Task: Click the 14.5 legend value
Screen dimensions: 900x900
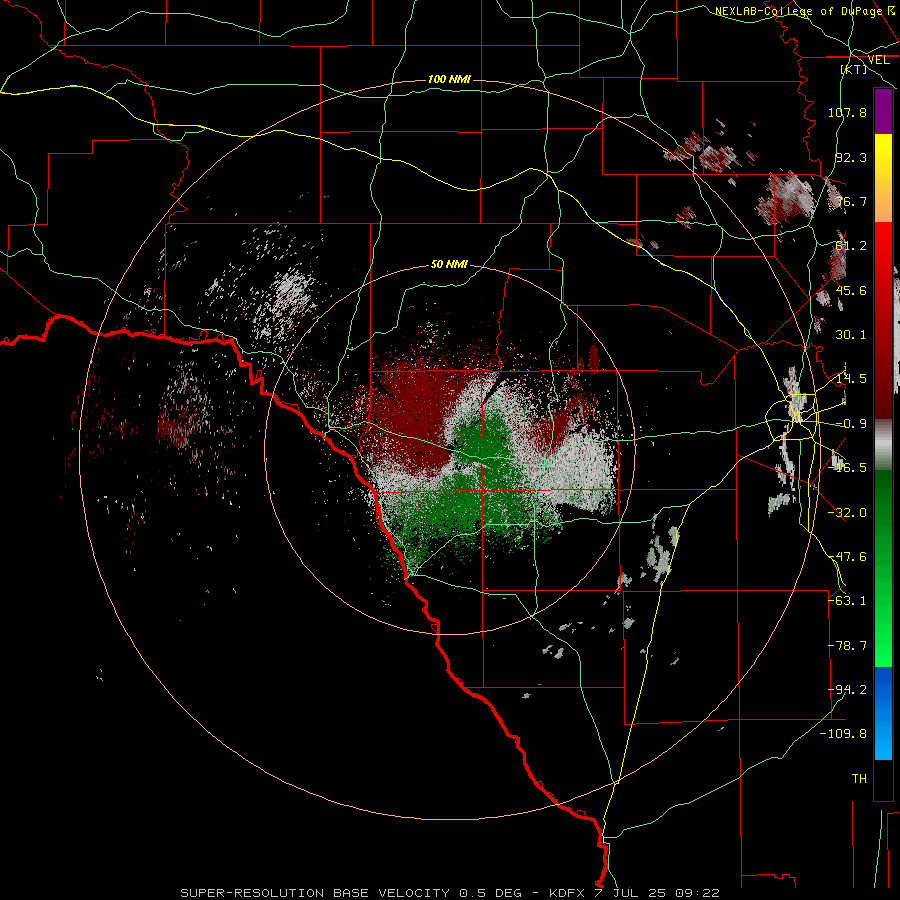Action: click(851, 379)
